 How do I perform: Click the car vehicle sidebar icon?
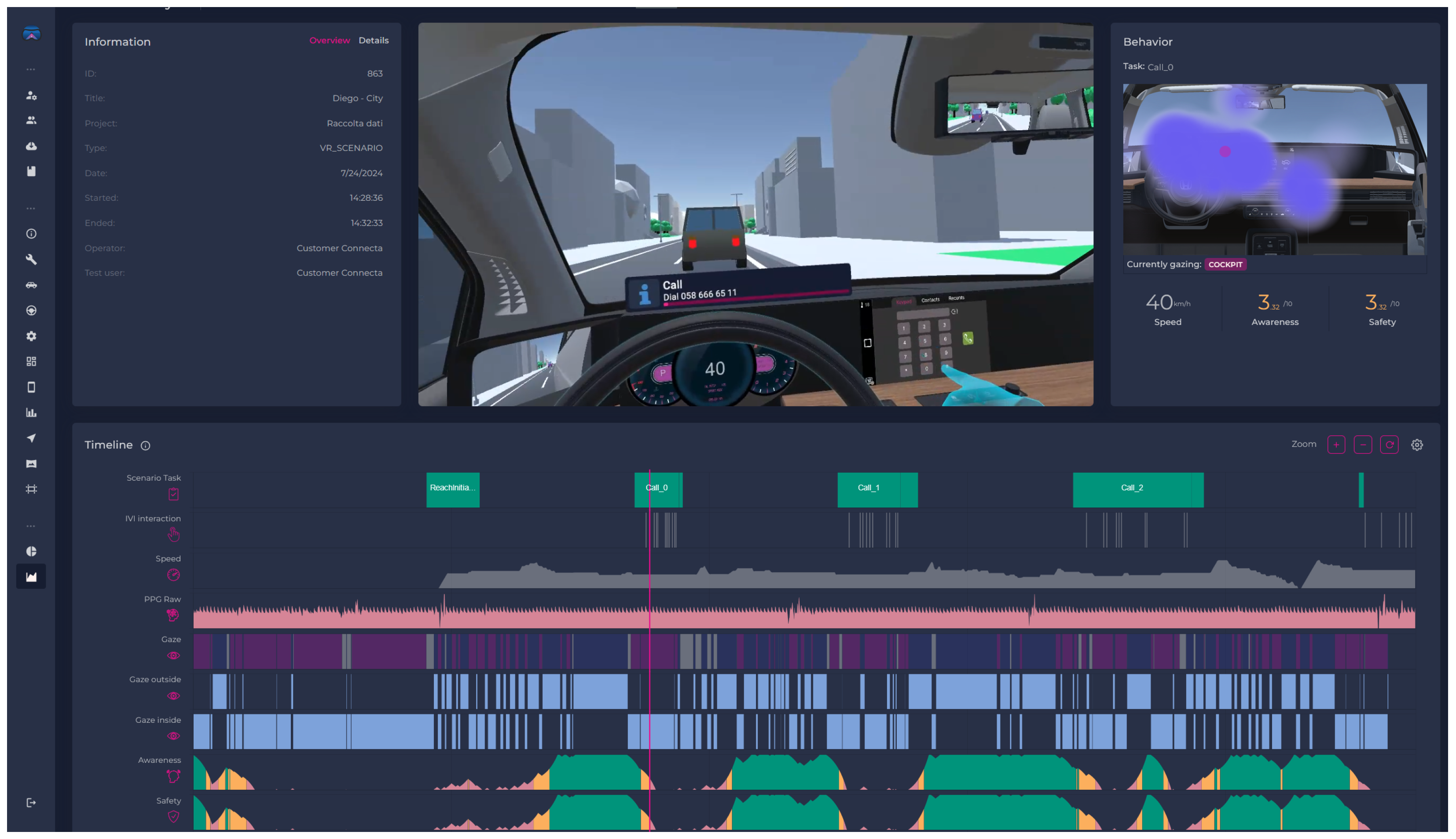(31, 285)
